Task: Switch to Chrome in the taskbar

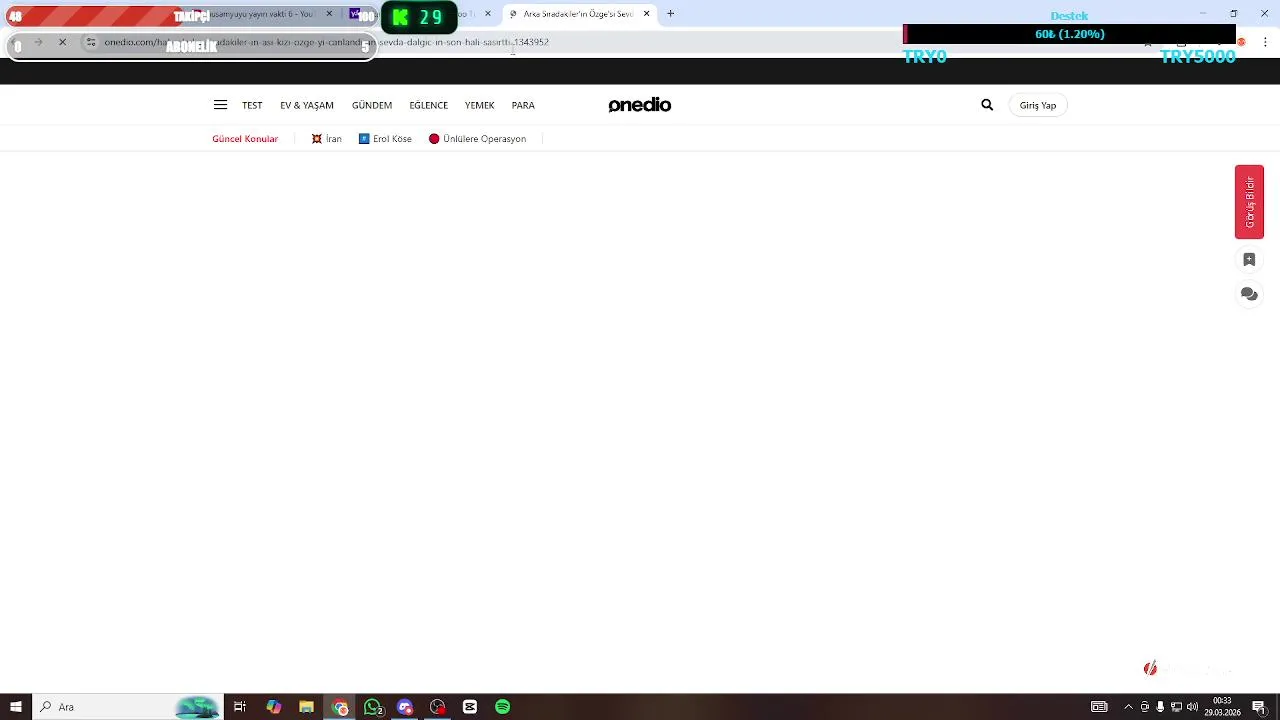Action: (340, 707)
